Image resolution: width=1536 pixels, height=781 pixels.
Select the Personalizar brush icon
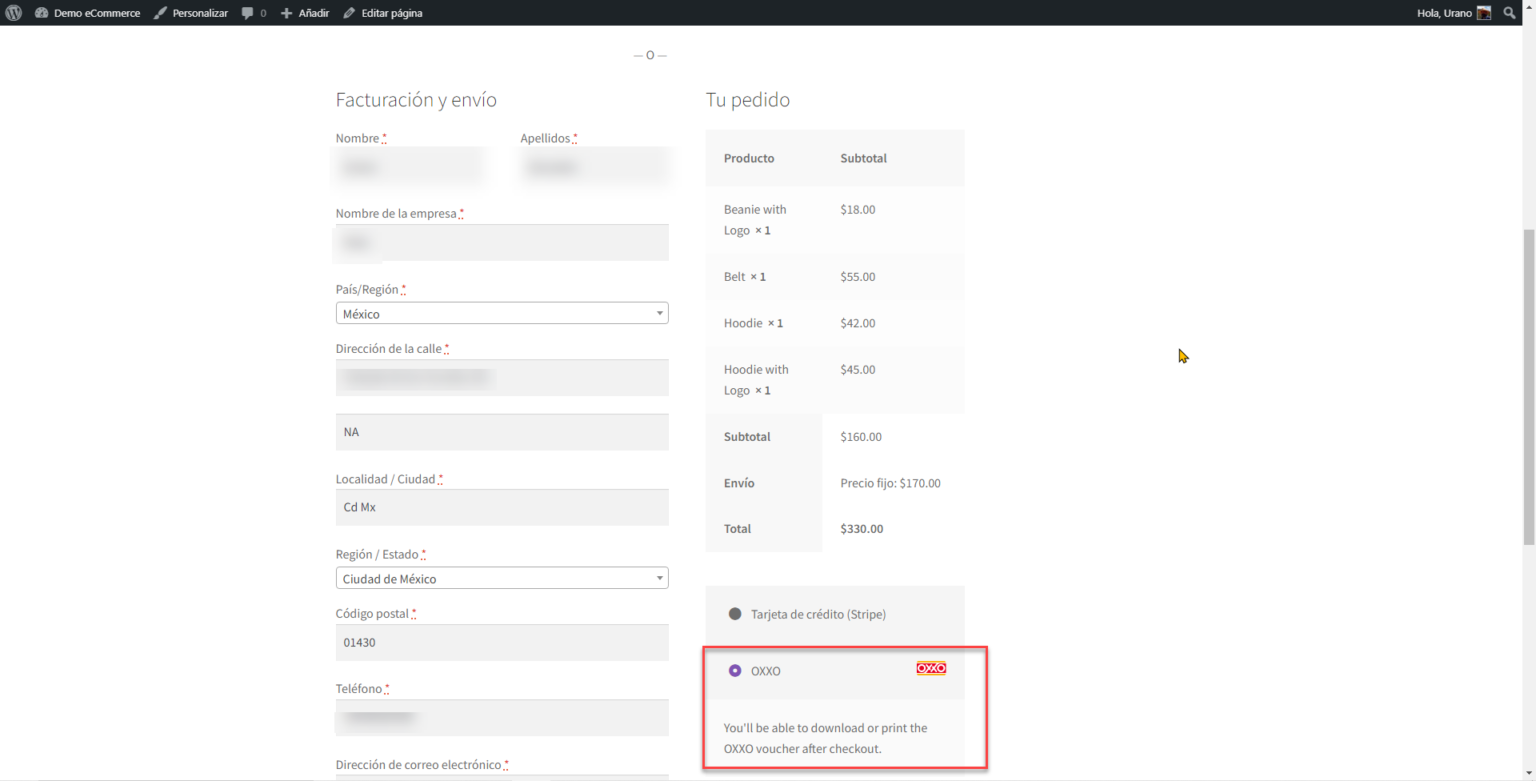click(x=162, y=12)
